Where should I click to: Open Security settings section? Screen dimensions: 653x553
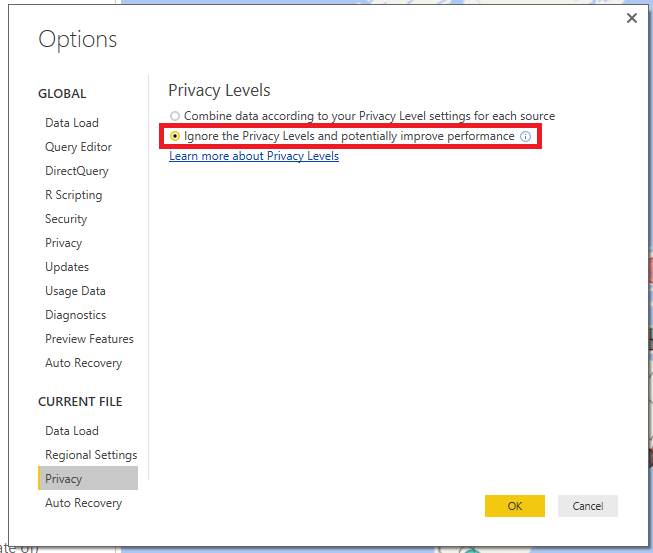click(x=66, y=219)
